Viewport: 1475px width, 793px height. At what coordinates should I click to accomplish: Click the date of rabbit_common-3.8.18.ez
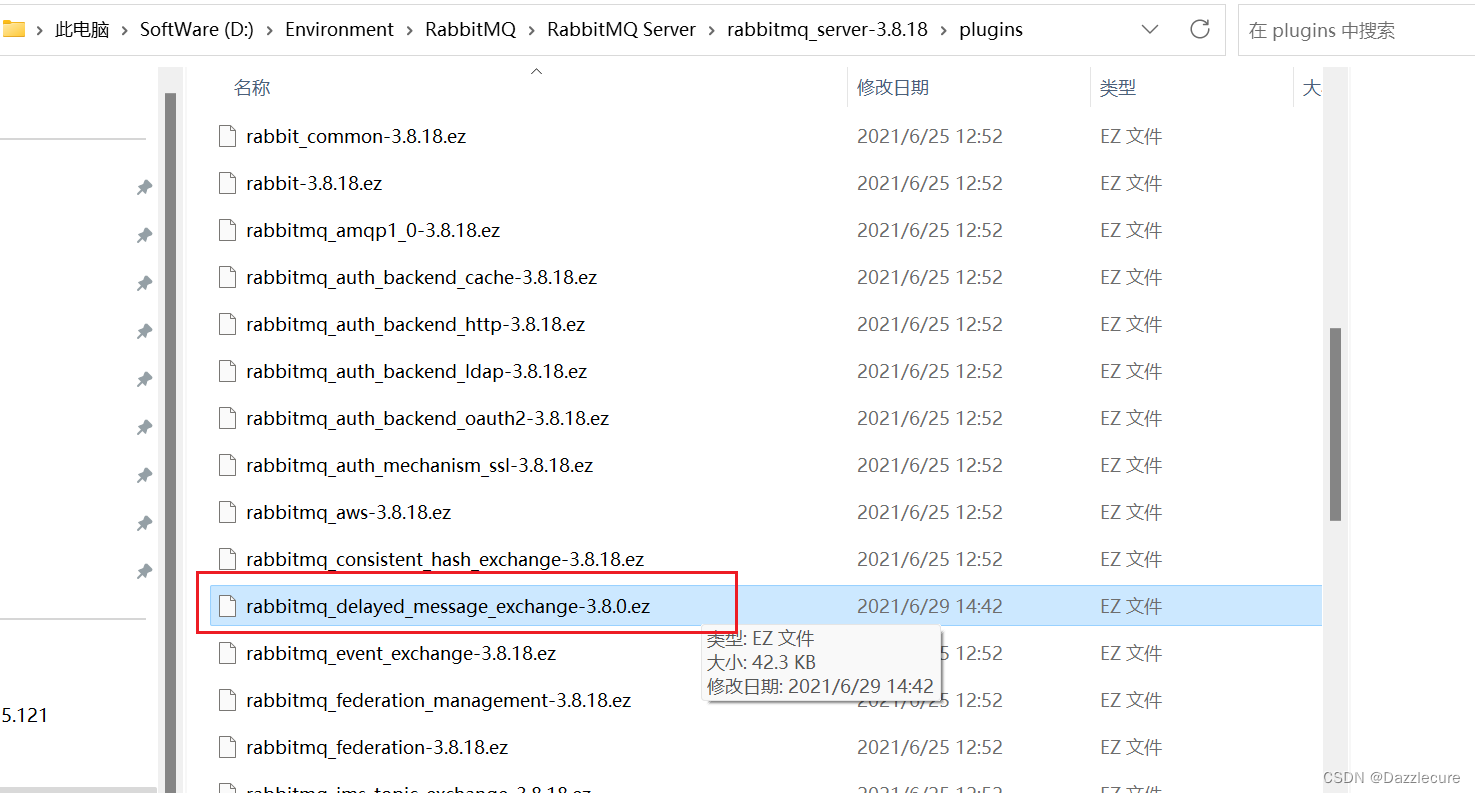929,136
